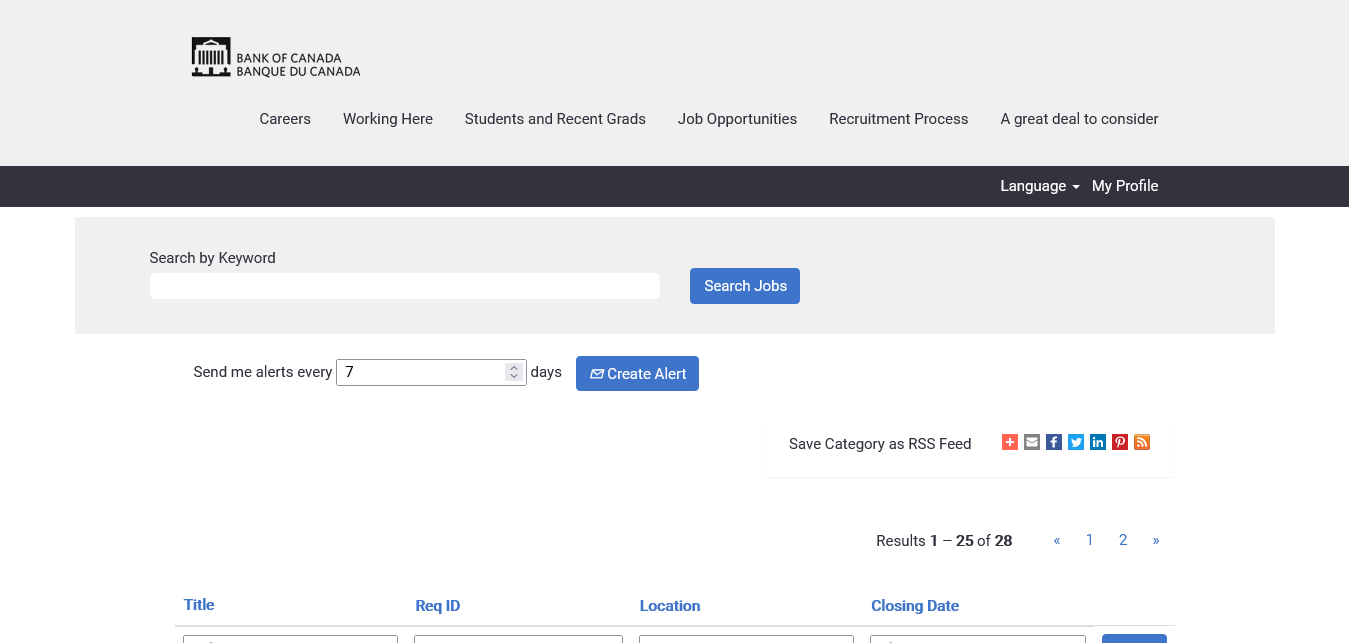Sort results by Closing Date column
1366x643 pixels.
point(914,606)
